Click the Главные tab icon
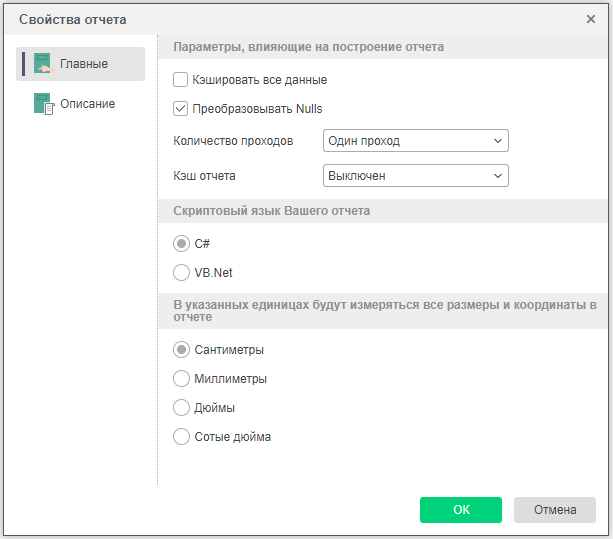613x539 pixels. point(42,64)
